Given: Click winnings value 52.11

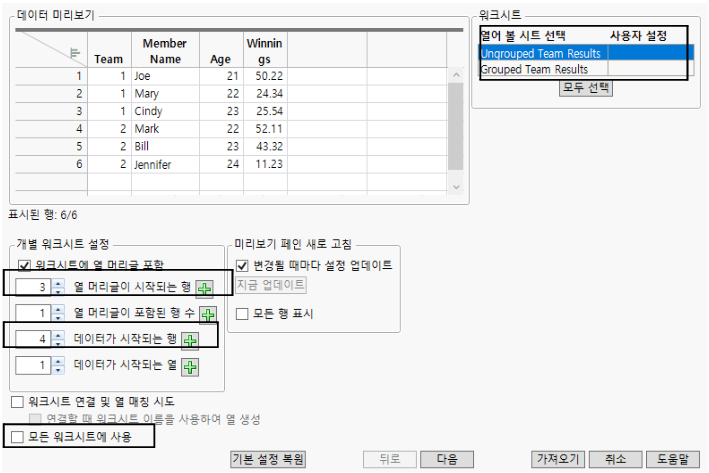Looking at the screenshot, I should (x=265, y=129).
